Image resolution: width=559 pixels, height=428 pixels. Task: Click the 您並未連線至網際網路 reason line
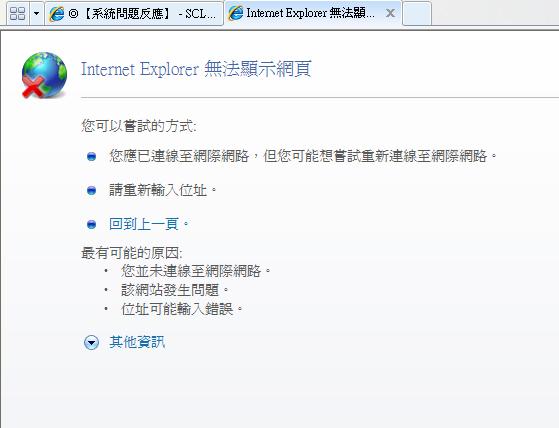tap(191, 271)
